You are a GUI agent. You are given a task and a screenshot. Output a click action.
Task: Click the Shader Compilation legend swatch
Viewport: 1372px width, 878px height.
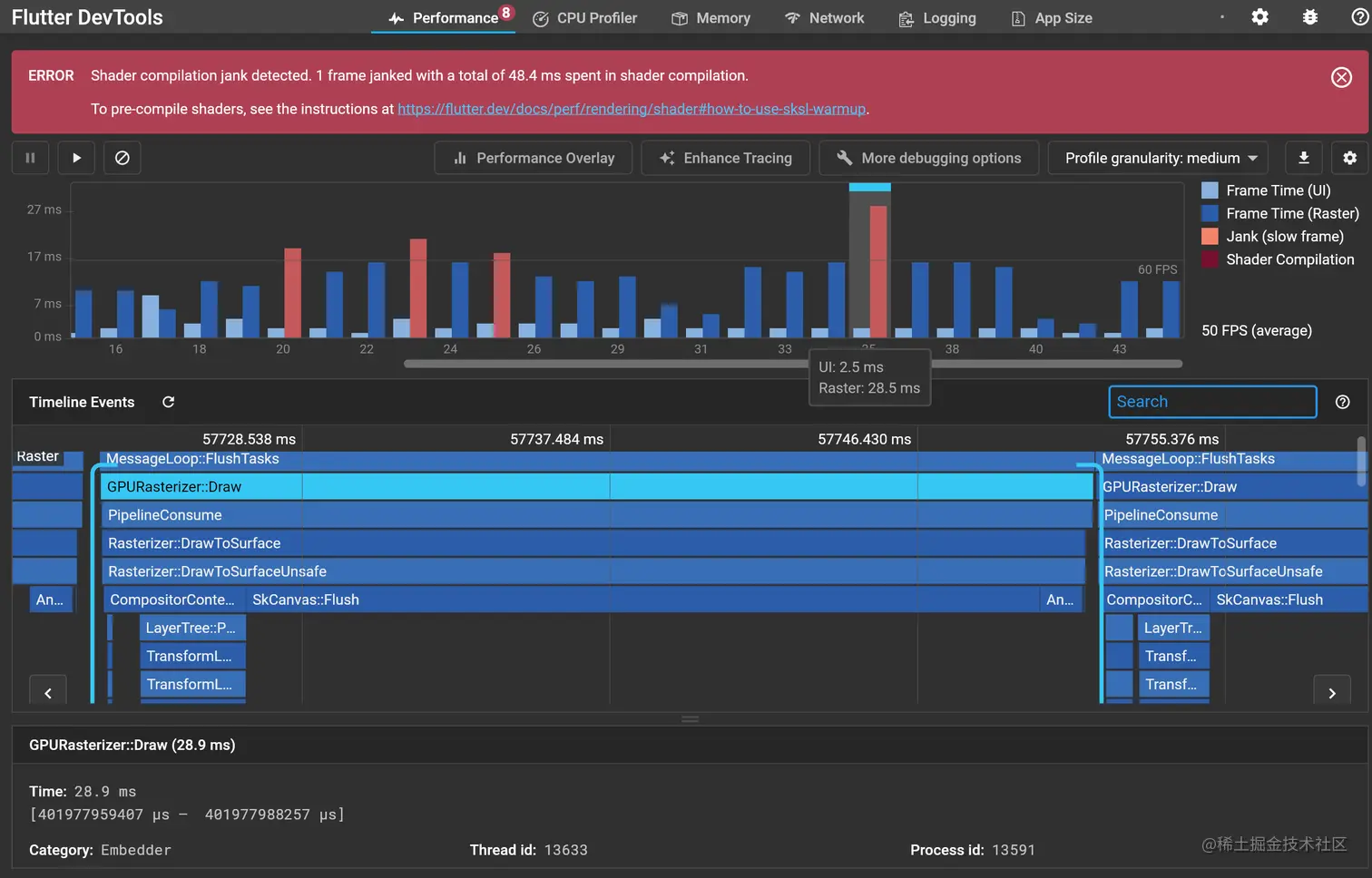[x=1210, y=259]
